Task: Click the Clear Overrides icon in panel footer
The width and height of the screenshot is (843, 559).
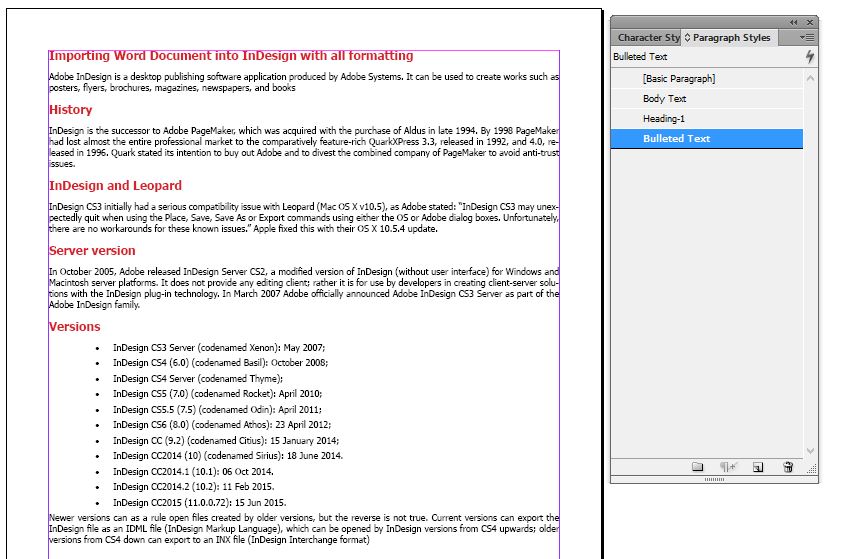Action: click(729, 467)
